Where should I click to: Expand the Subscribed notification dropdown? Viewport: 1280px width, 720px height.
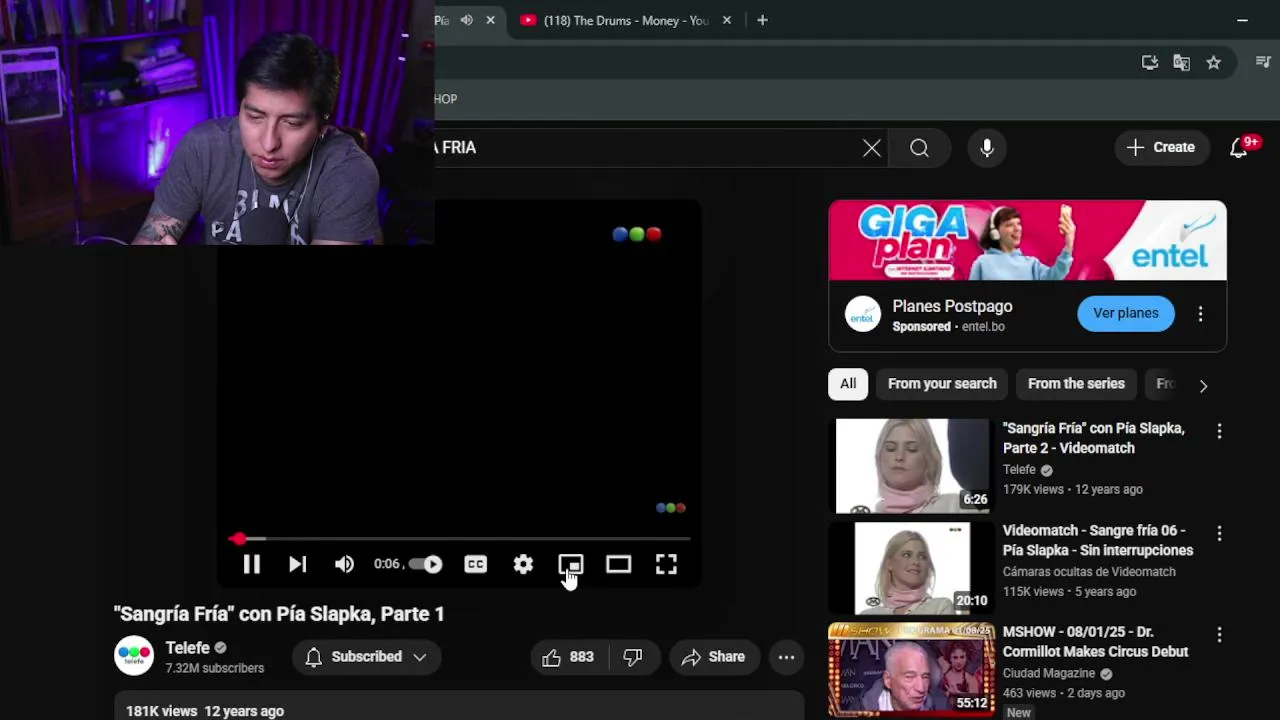365,657
